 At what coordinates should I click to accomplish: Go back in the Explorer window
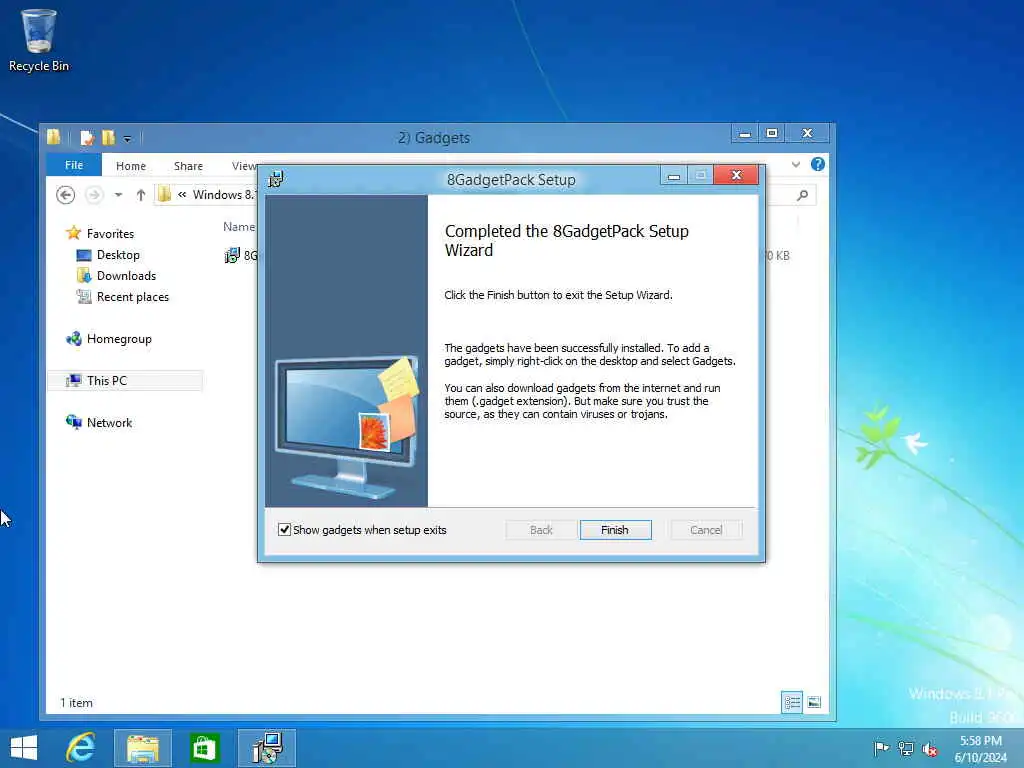(x=65, y=195)
